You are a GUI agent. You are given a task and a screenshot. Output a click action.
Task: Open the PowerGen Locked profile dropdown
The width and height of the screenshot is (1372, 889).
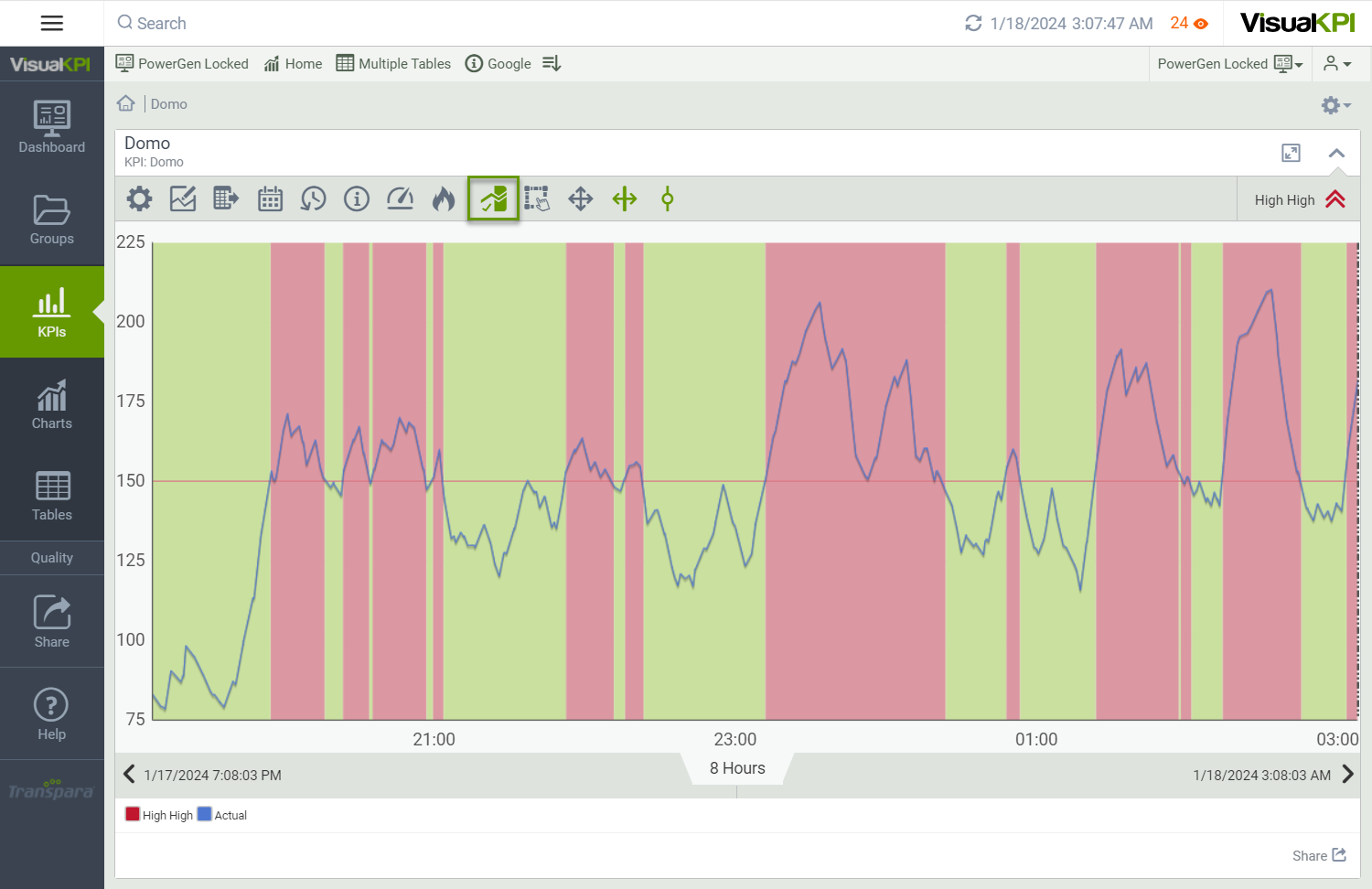[1229, 64]
